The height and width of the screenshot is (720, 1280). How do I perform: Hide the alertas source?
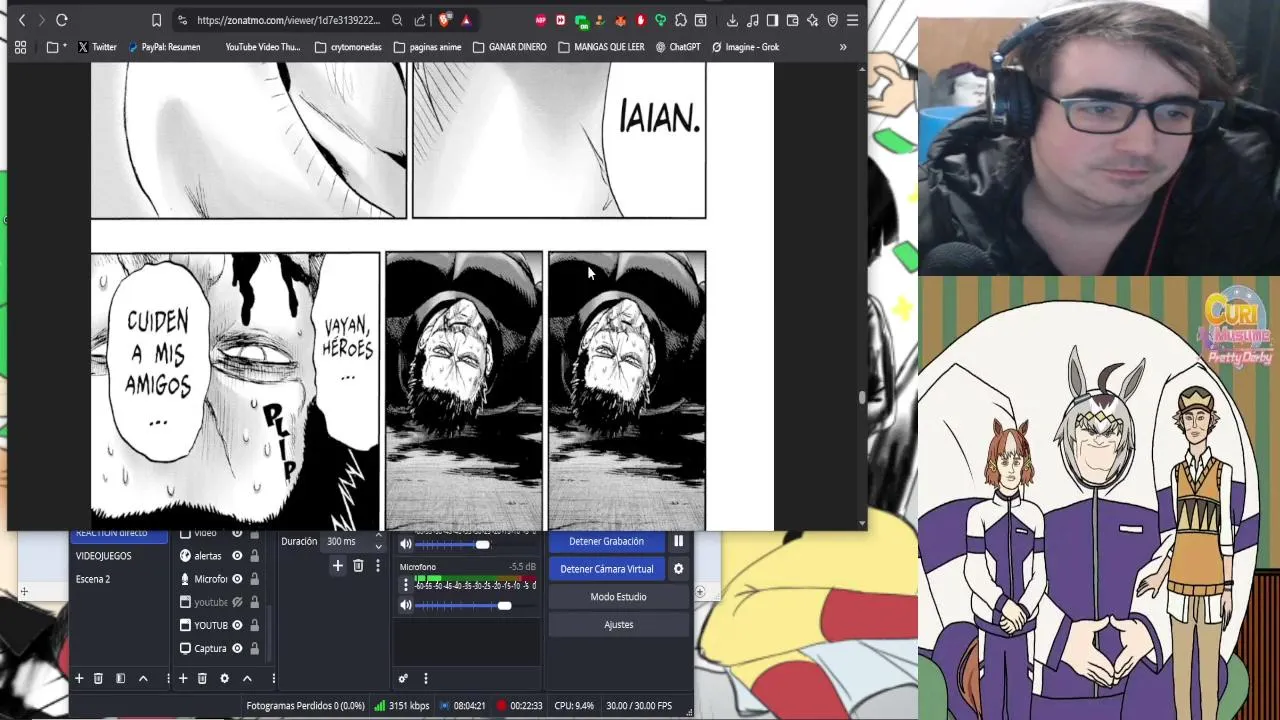237,556
